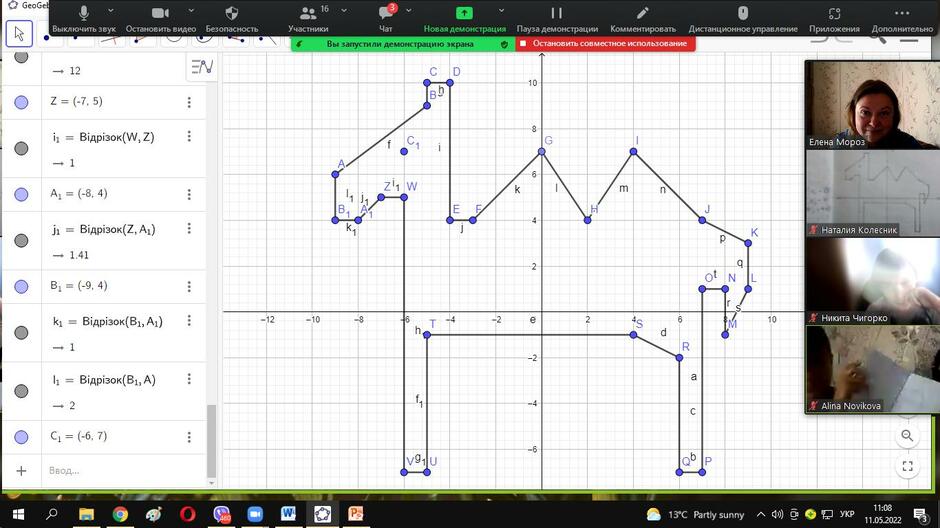Viewport: 940px width, 528px height.
Task: Open the algebra view style bar icon
Action: (202, 67)
